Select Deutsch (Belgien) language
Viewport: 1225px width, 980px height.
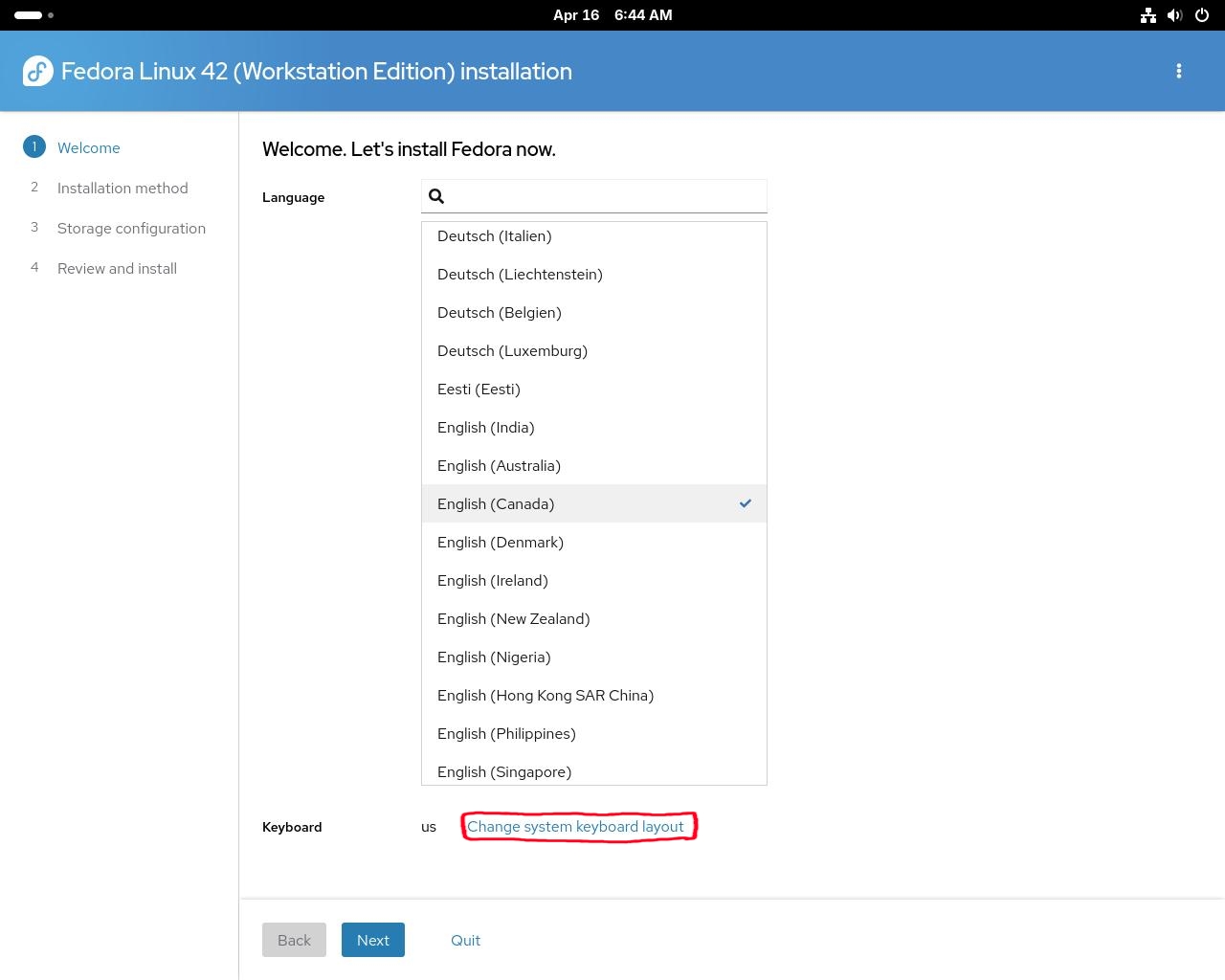pyautogui.click(x=594, y=313)
